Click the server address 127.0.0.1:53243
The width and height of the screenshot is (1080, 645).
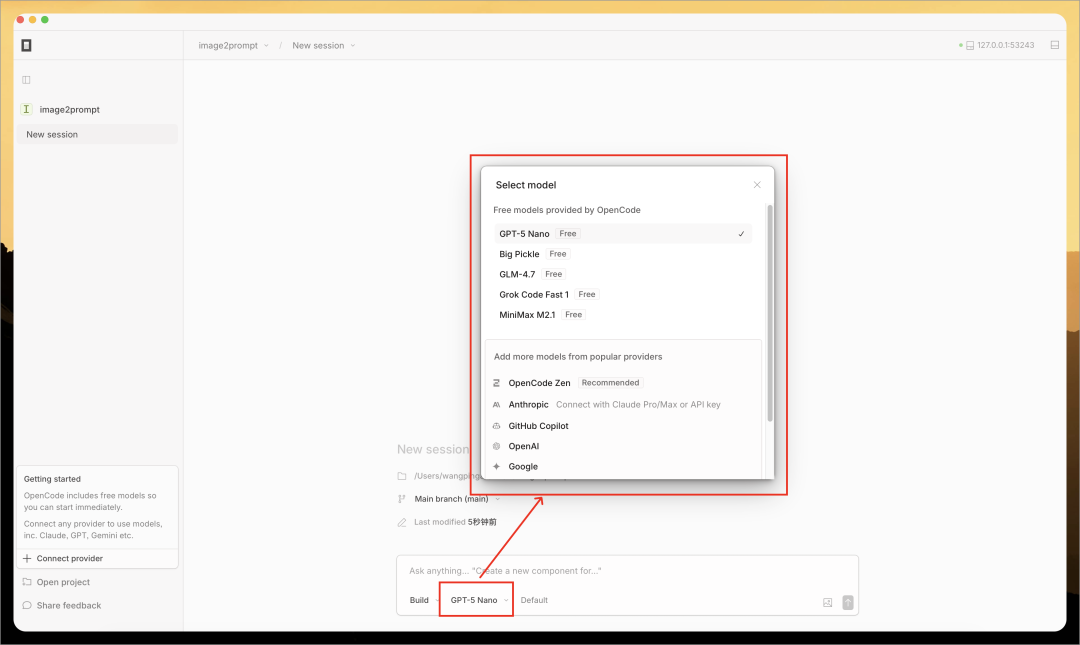pyautogui.click(x=1005, y=45)
